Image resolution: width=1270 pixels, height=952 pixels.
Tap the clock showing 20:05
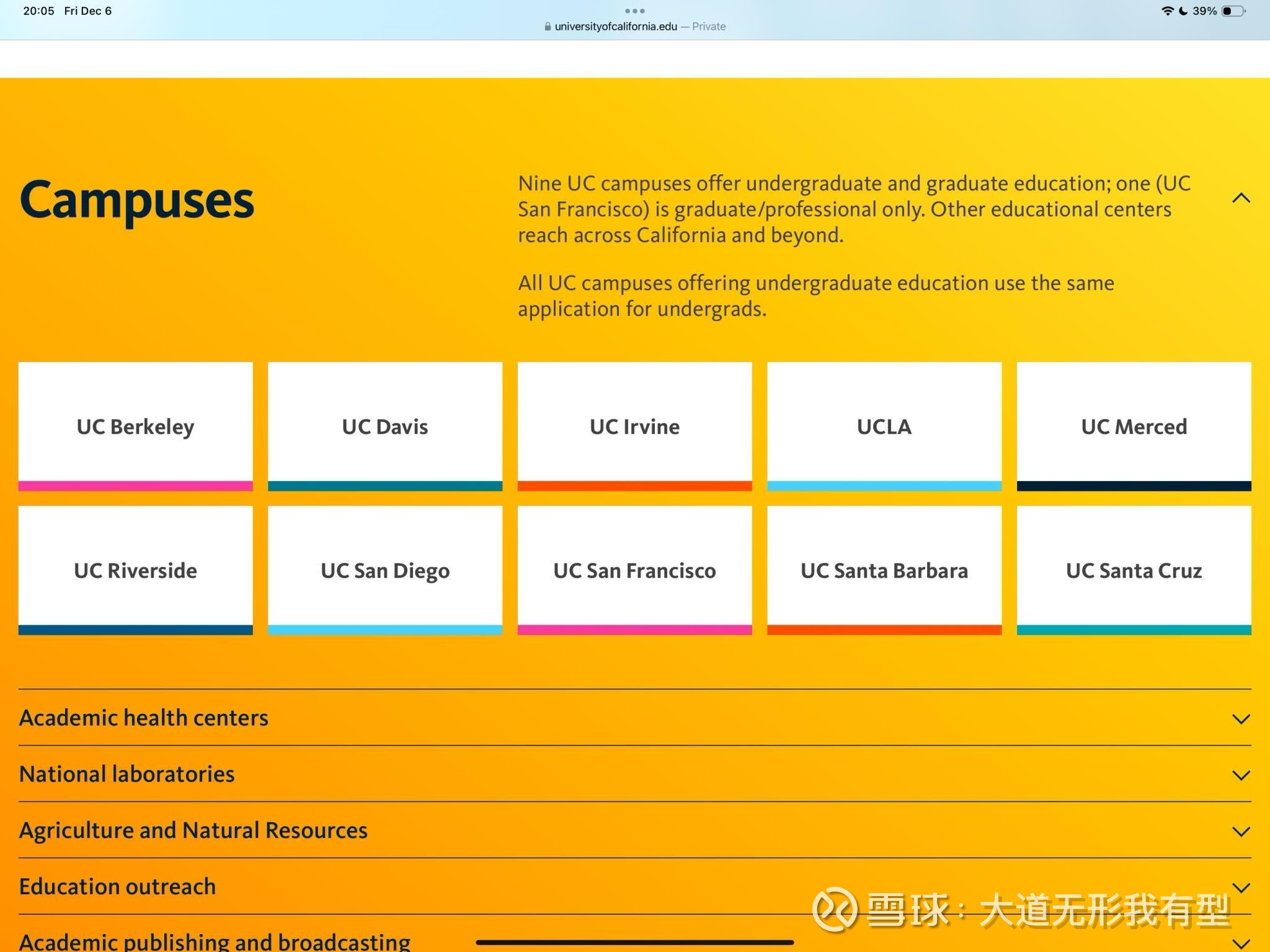coord(38,11)
